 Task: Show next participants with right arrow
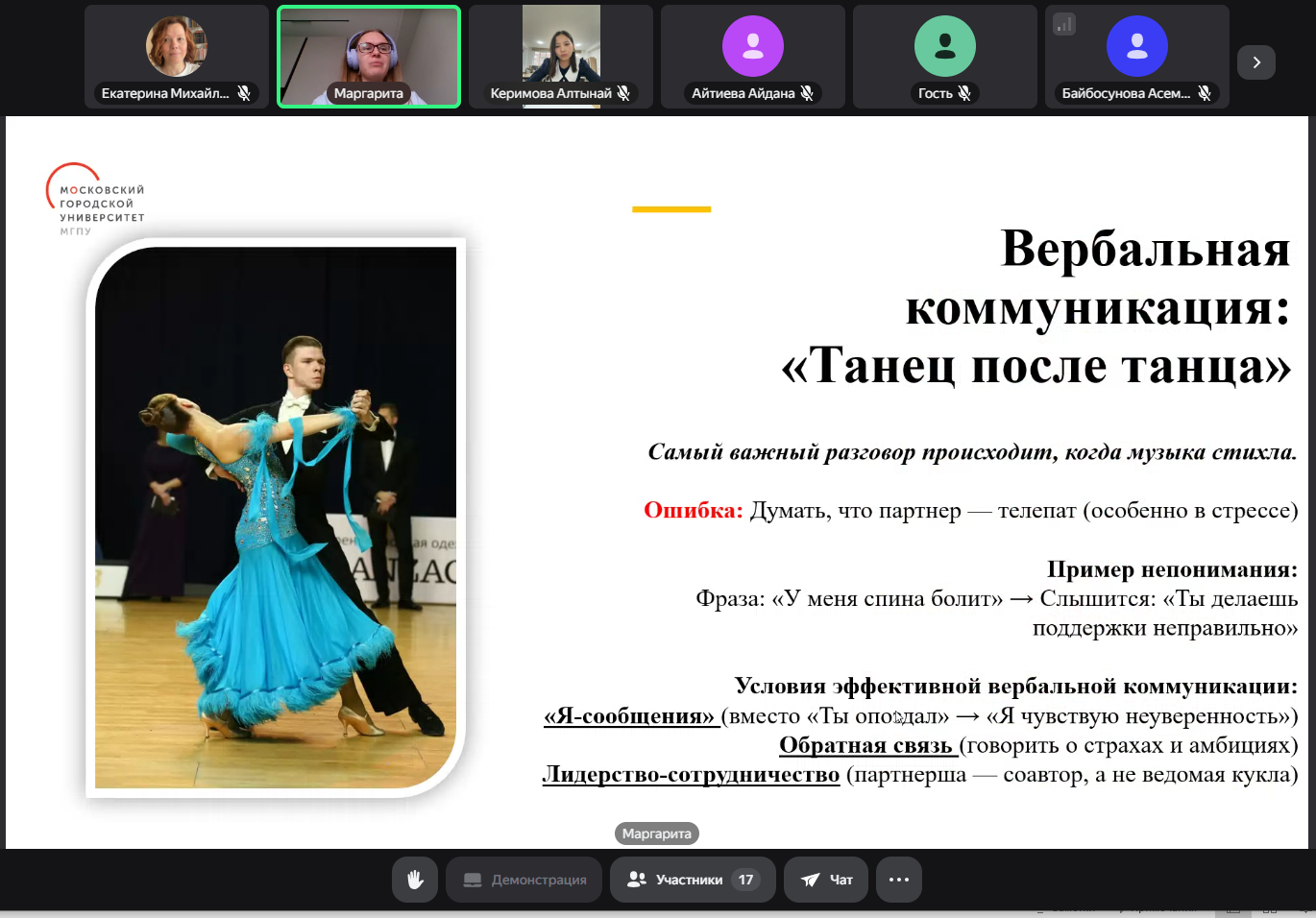coord(1256,62)
